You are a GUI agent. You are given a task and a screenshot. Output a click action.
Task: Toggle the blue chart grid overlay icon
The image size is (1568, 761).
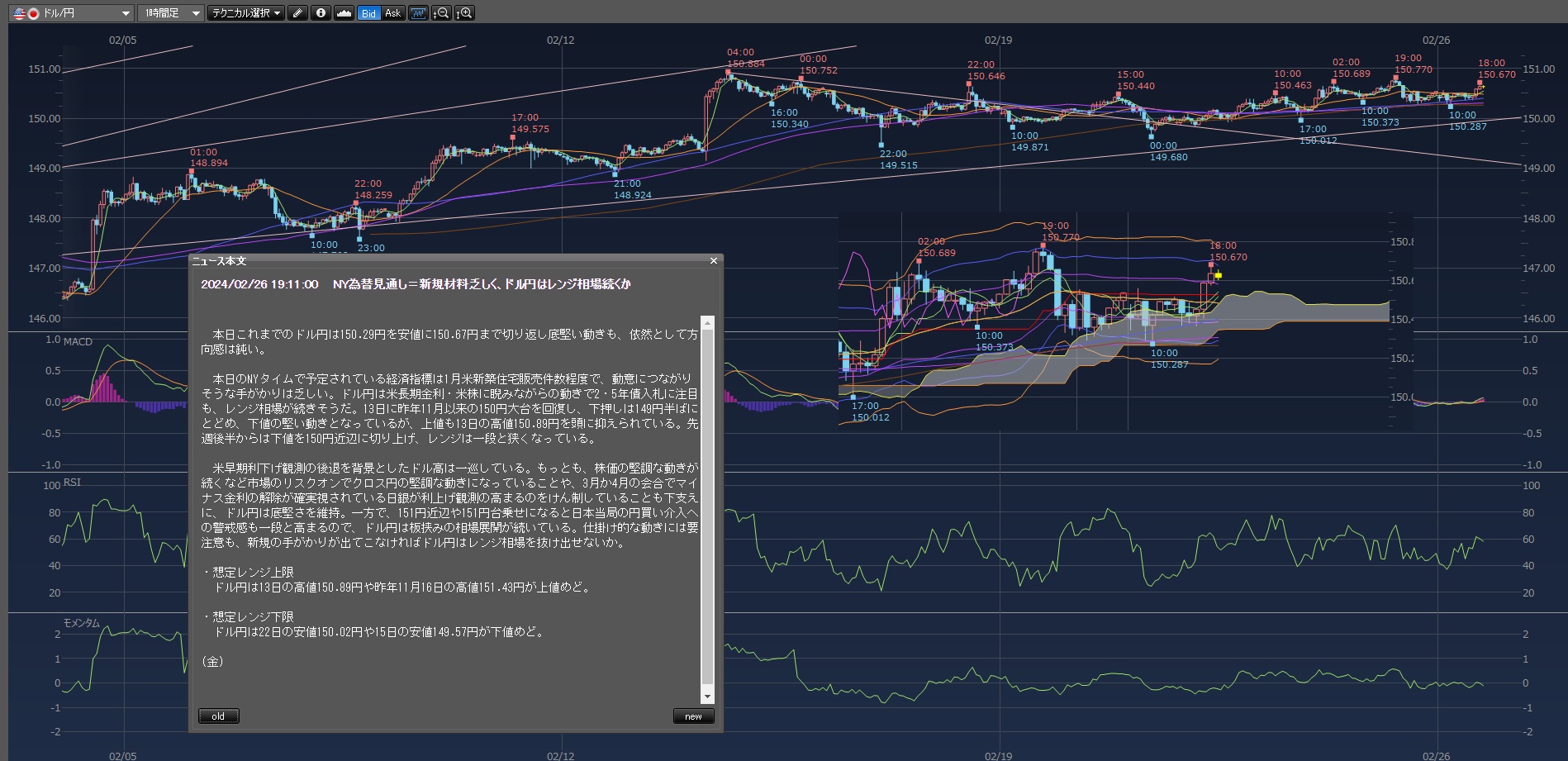pyautogui.click(x=418, y=13)
